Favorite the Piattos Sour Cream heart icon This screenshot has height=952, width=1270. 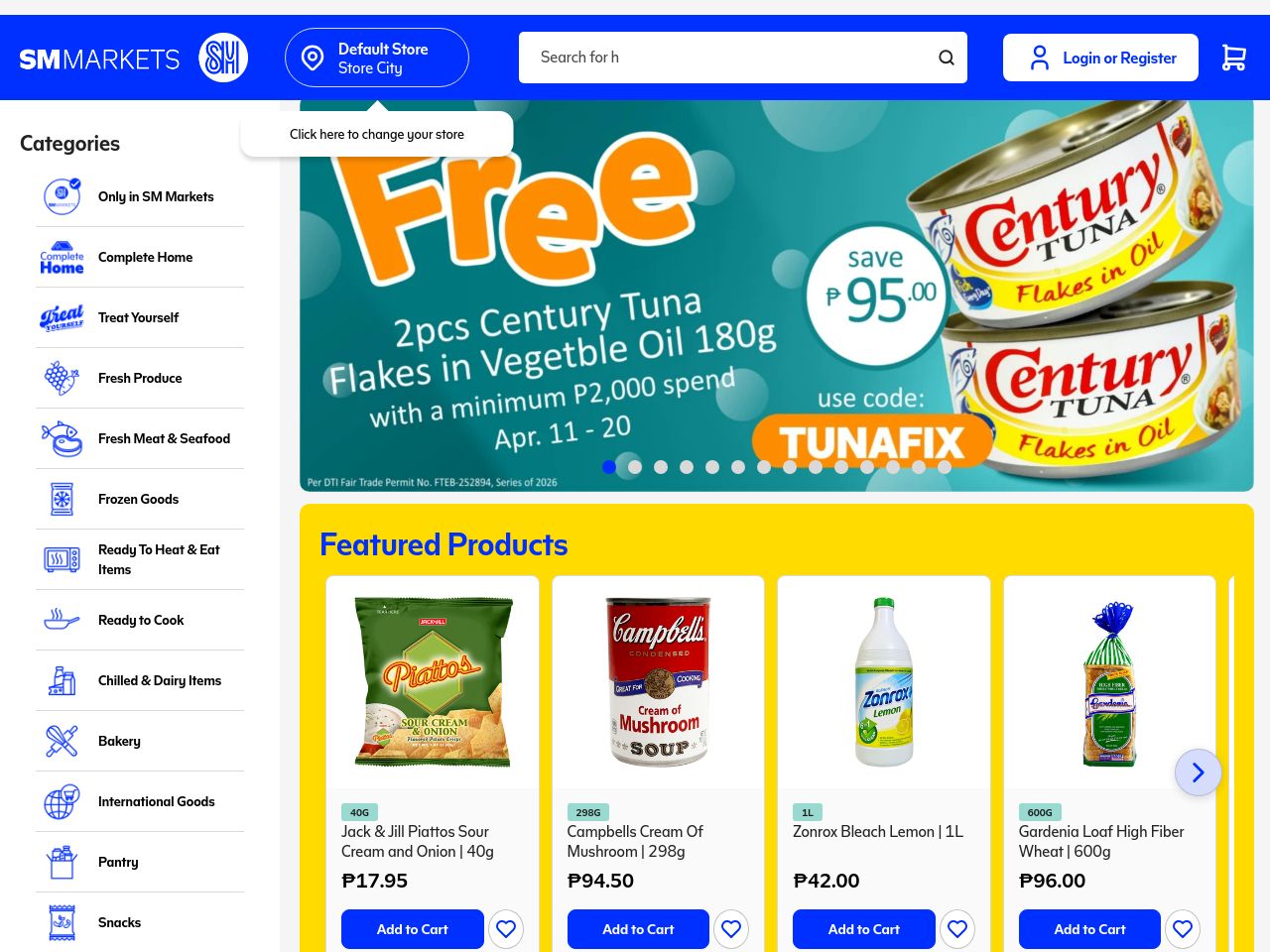pyautogui.click(x=506, y=929)
